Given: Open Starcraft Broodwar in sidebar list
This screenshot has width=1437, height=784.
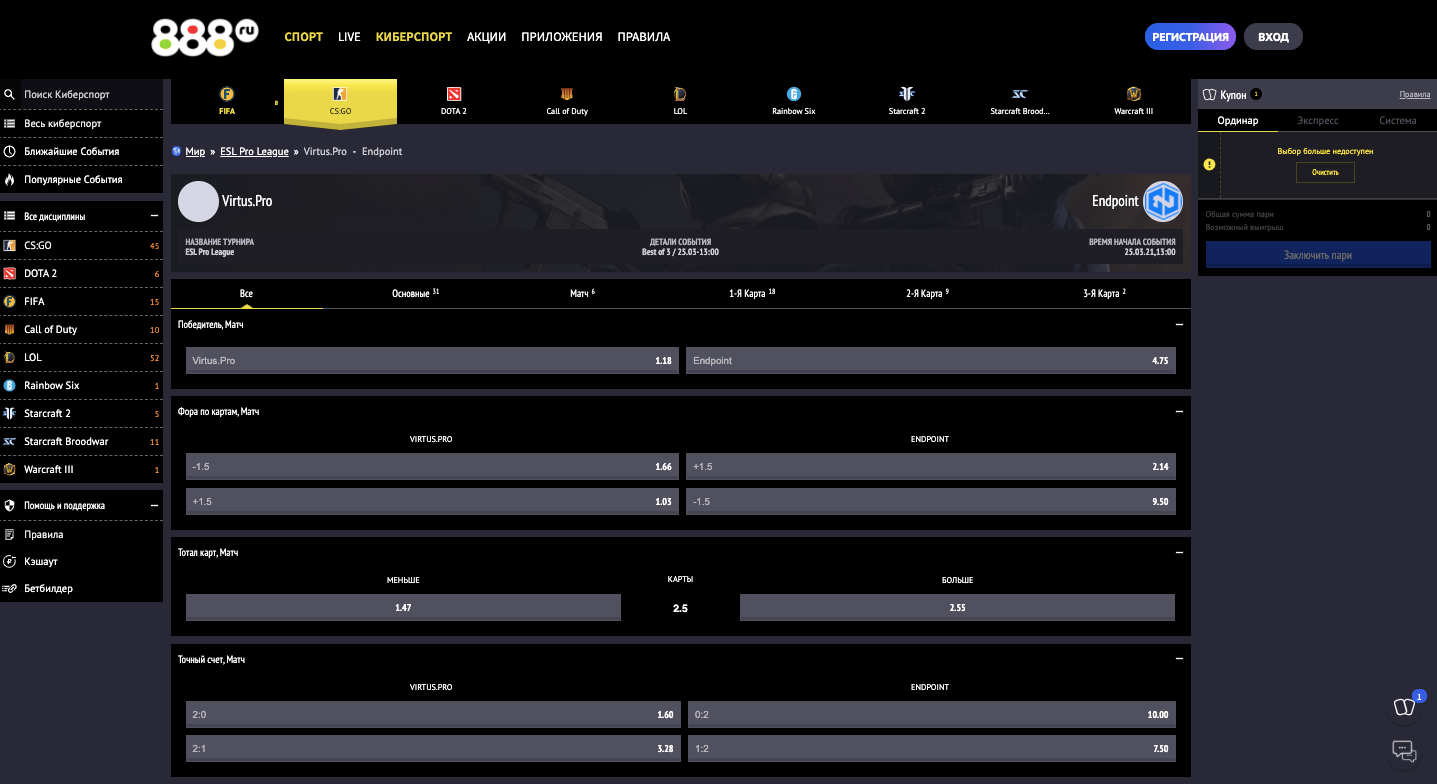Looking at the screenshot, I should pos(81,441).
